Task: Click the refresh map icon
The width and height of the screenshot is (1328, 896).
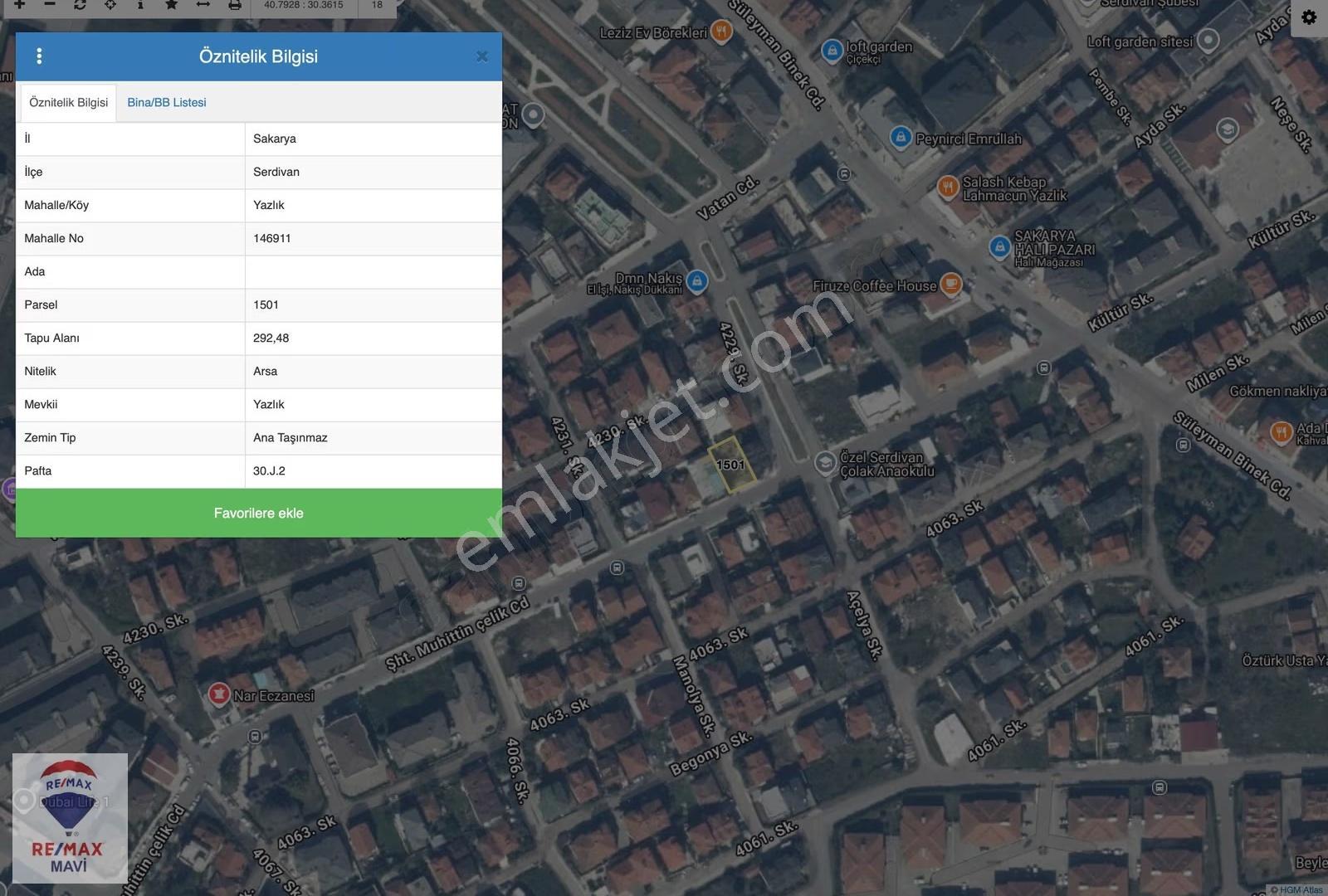Action: (x=80, y=5)
